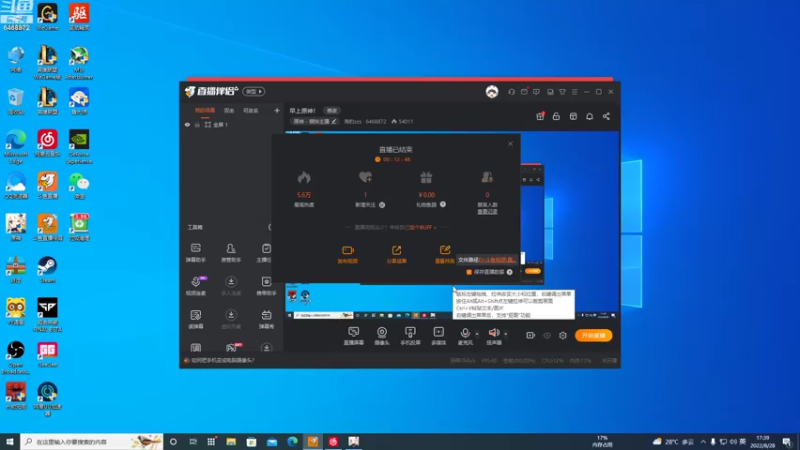Viewport: 800px width, 450px height.
Task: Close the 直播已结束 dialog
Action: coord(510,144)
